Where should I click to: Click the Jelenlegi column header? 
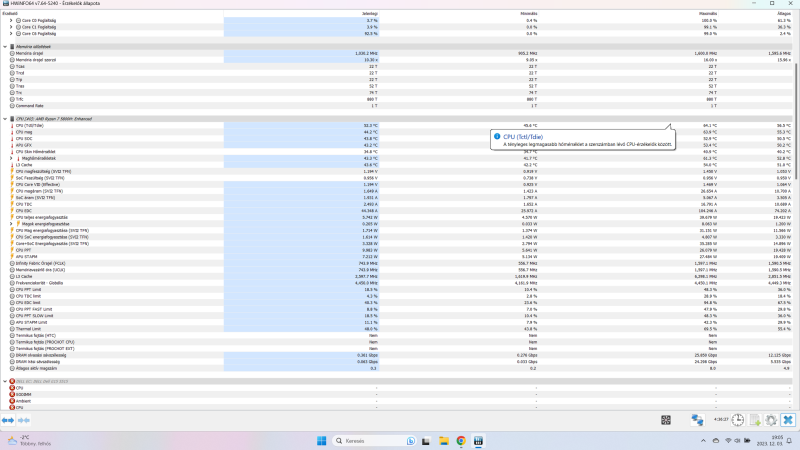[x=301, y=14]
